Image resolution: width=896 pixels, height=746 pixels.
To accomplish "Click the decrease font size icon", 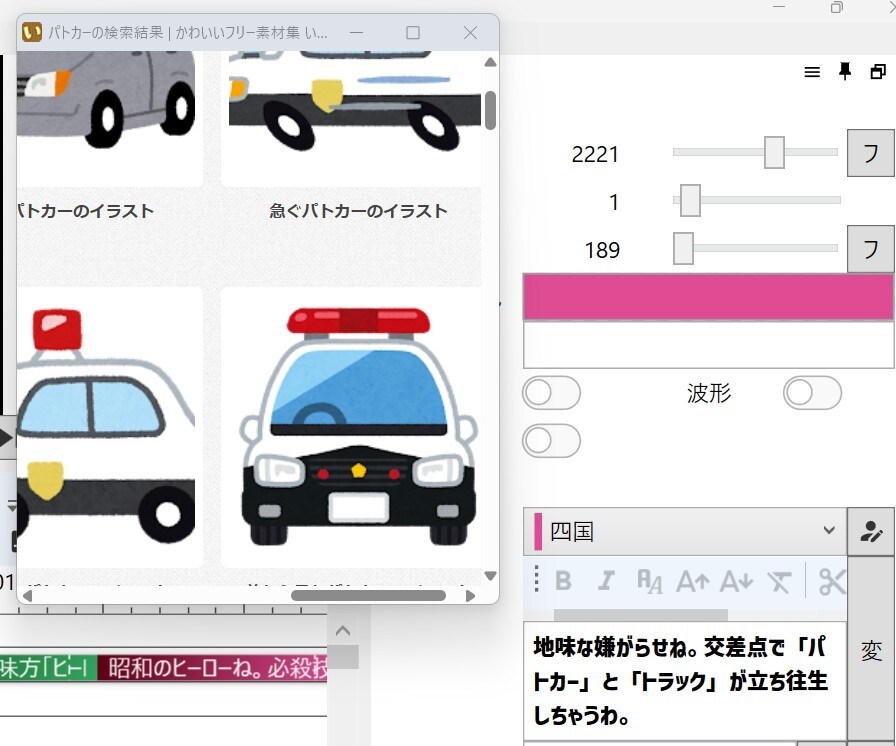I will pos(736,581).
